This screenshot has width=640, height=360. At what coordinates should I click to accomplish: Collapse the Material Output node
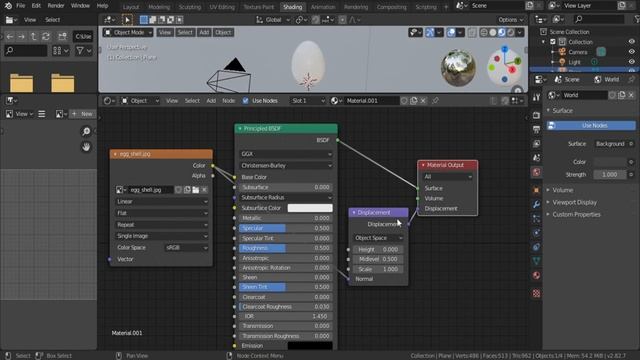point(423,165)
